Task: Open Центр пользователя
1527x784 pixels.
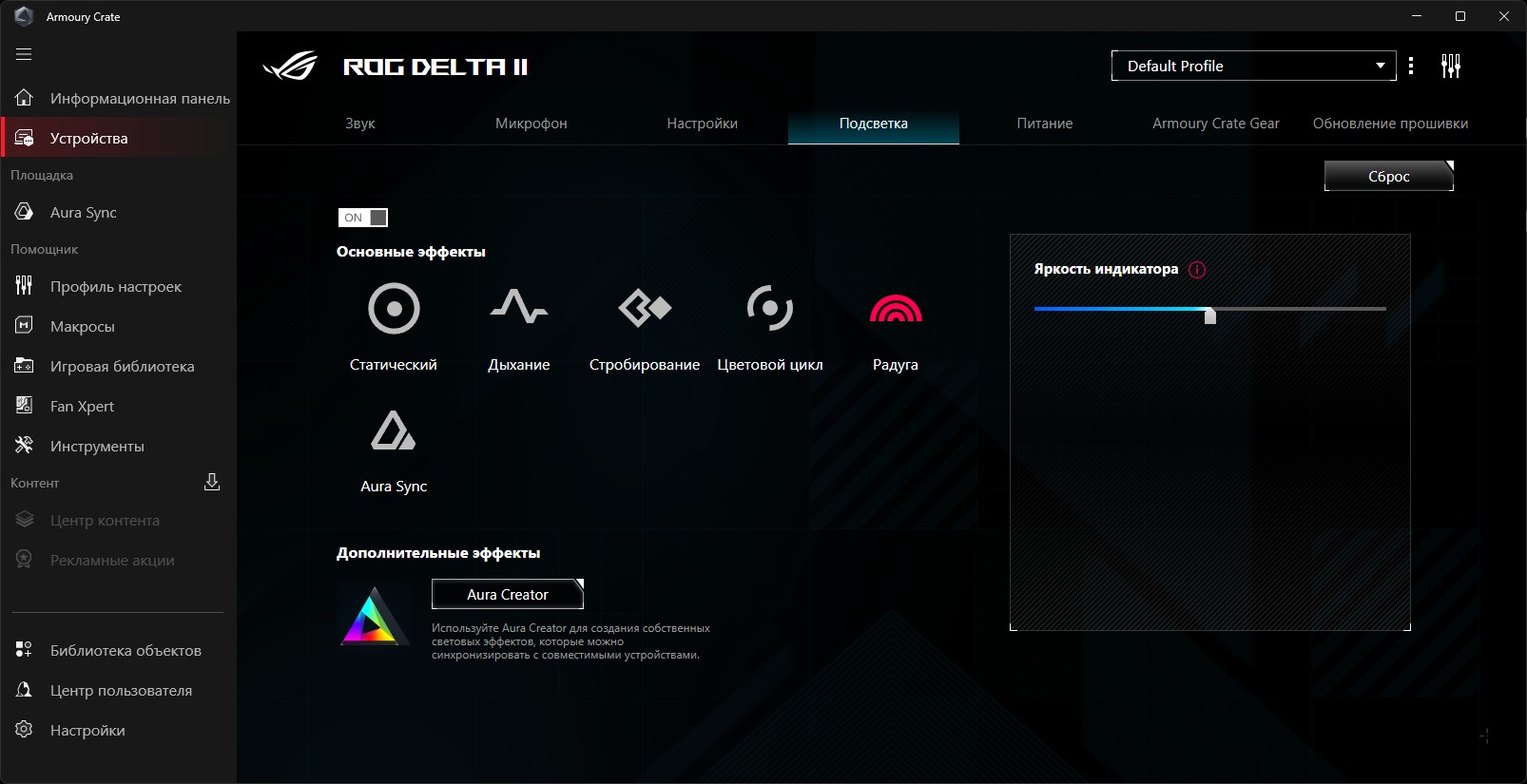Action: tap(119, 690)
